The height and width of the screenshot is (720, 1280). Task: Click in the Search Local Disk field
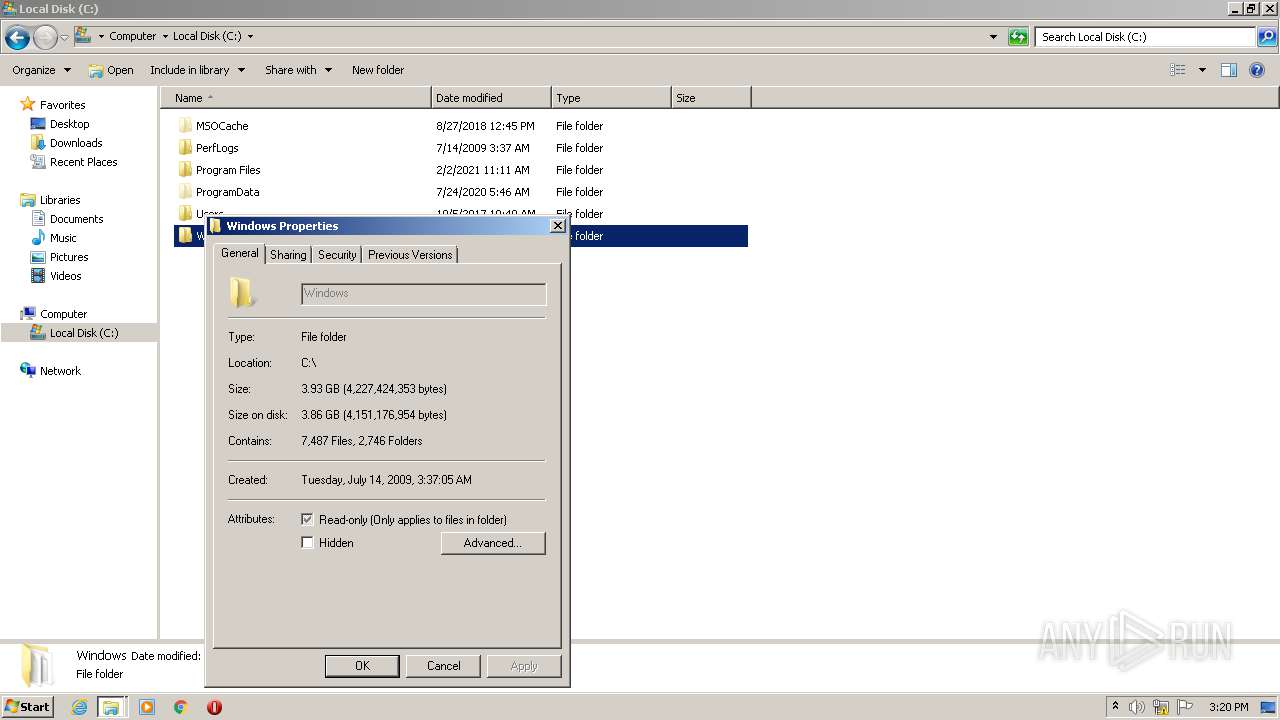(x=1146, y=37)
